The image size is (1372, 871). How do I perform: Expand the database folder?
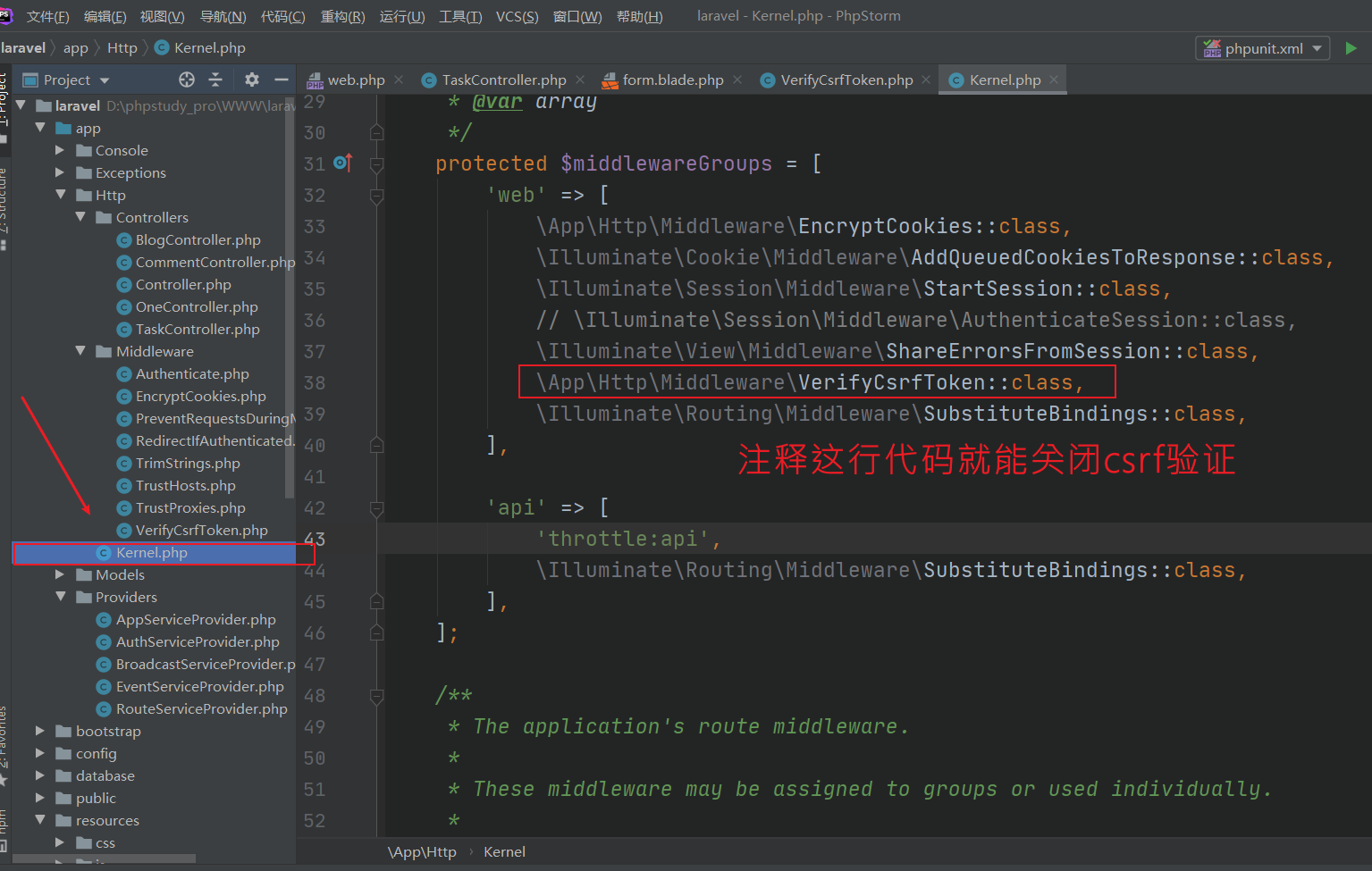pos(40,775)
